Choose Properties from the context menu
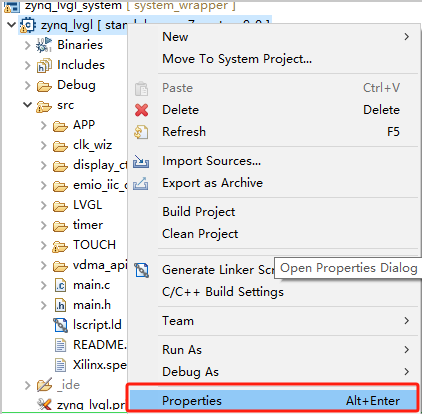Image resolution: width=422 pixels, height=414 pixels. pyautogui.click(x=273, y=400)
